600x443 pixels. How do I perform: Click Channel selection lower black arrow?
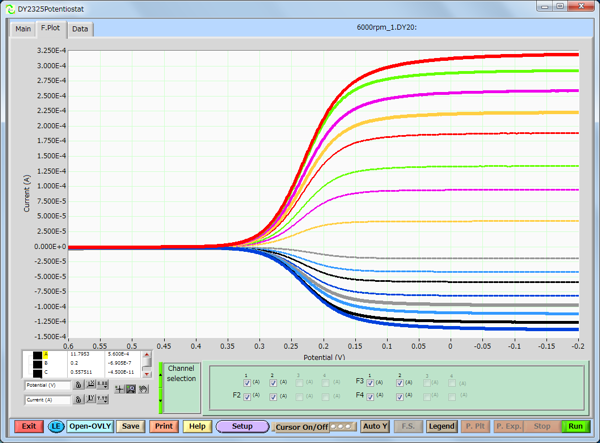pos(161,401)
